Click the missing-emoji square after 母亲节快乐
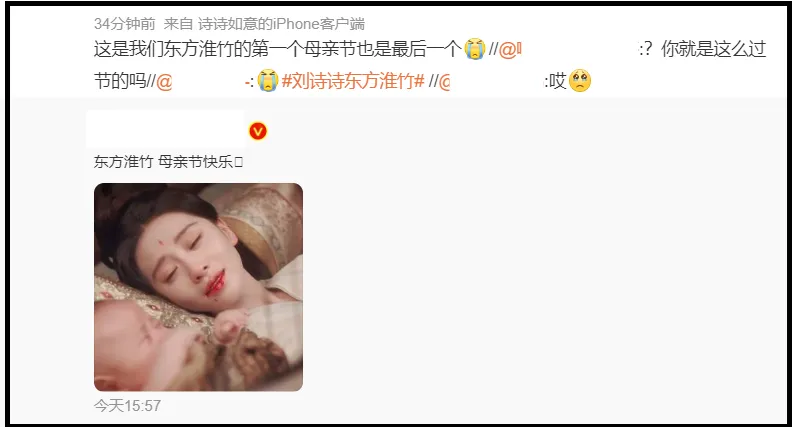Screen dimensions: 792x427 [x=239, y=162]
